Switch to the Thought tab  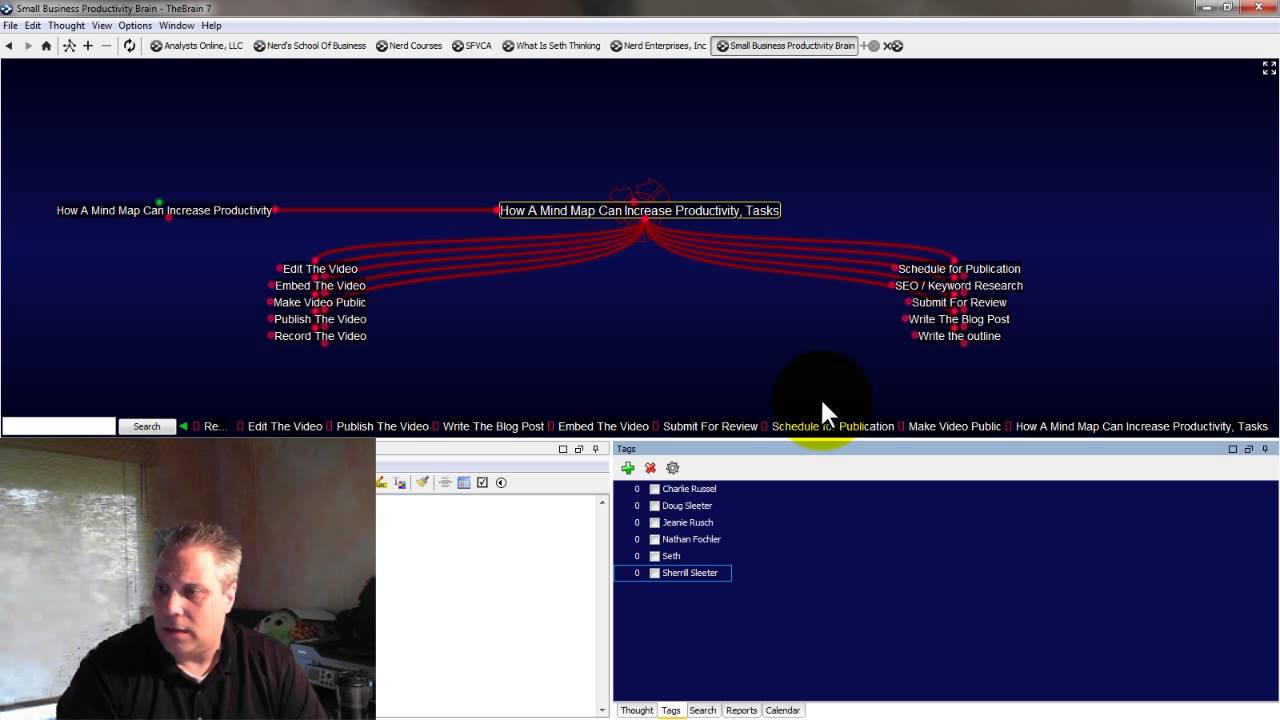click(636, 710)
